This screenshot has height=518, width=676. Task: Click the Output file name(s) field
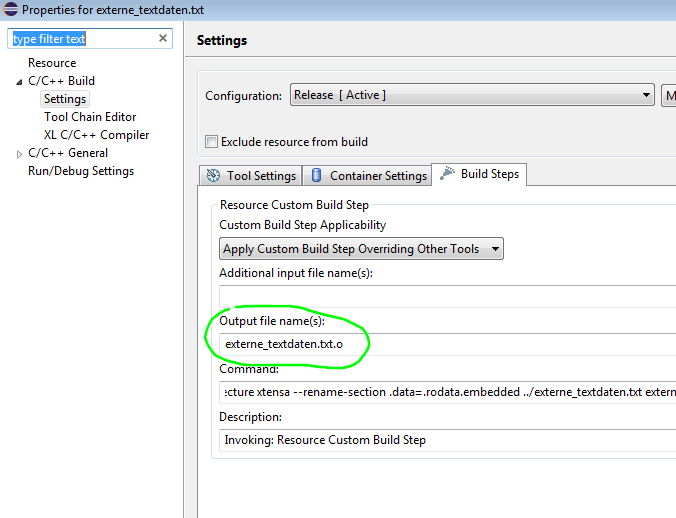point(448,344)
